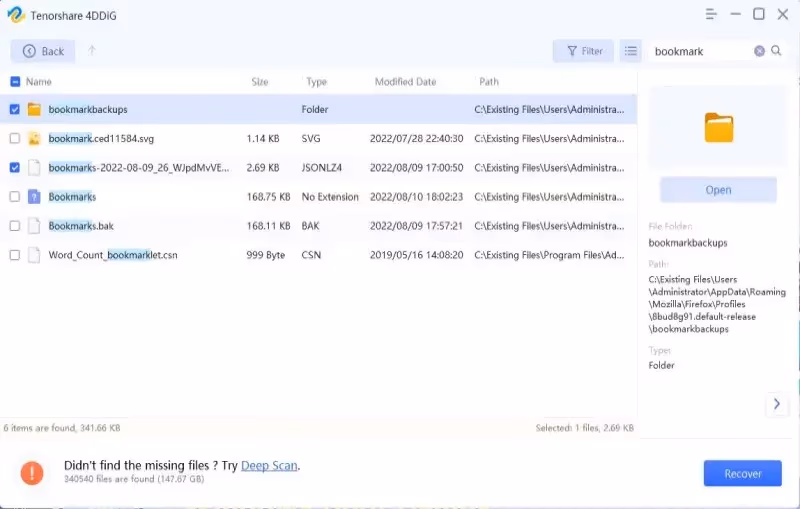The width and height of the screenshot is (800, 509).
Task: Click the No Extension type cell
Action: pyautogui.click(x=330, y=196)
